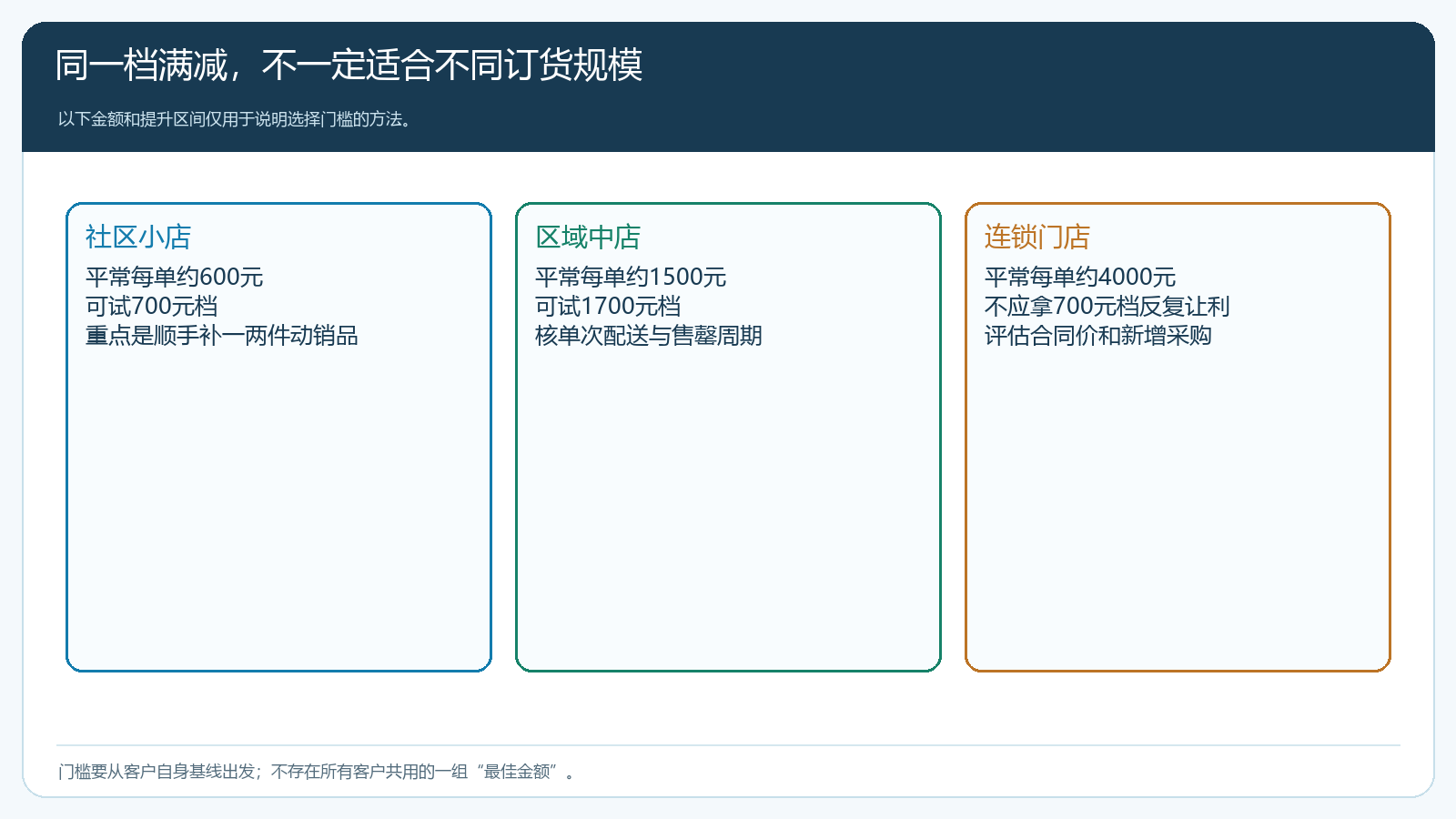Image resolution: width=1456 pixels, height=819 pixels.
Task: Select the 社区小店 card heading
Action: point(138,237)
